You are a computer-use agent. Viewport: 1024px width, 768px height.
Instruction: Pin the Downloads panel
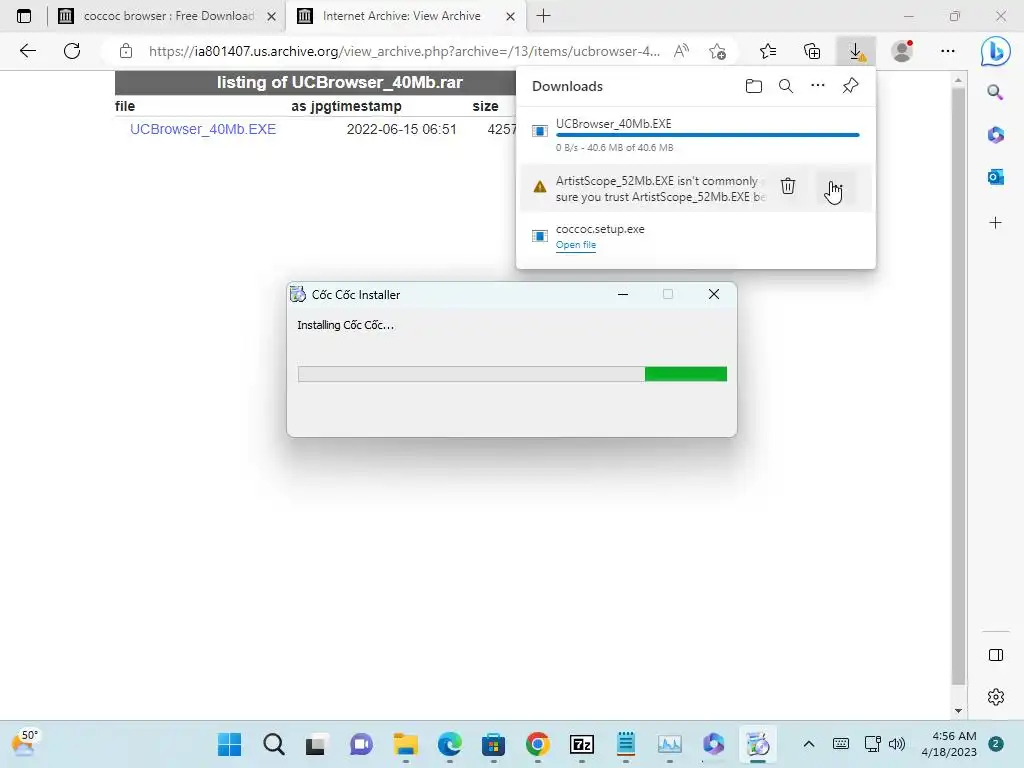[x=850, y=86]
